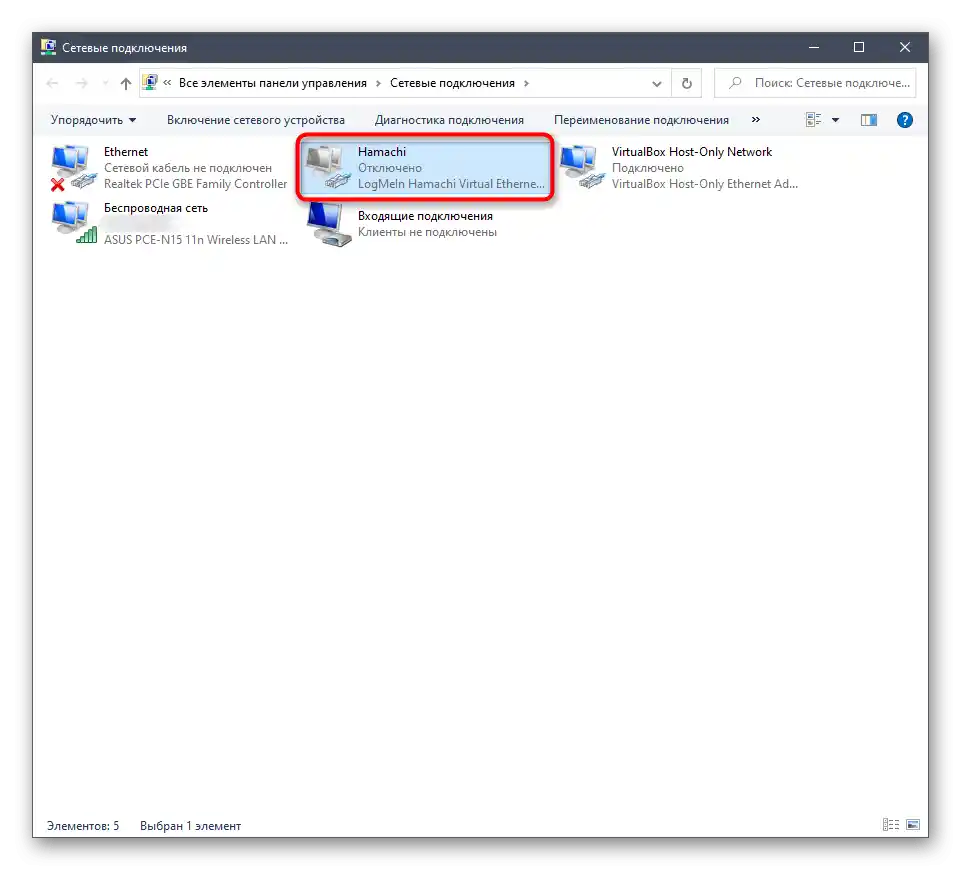Click the search magnifier icon
The height and width of the screenshot is (870, 961).
[x=735, y=83]
